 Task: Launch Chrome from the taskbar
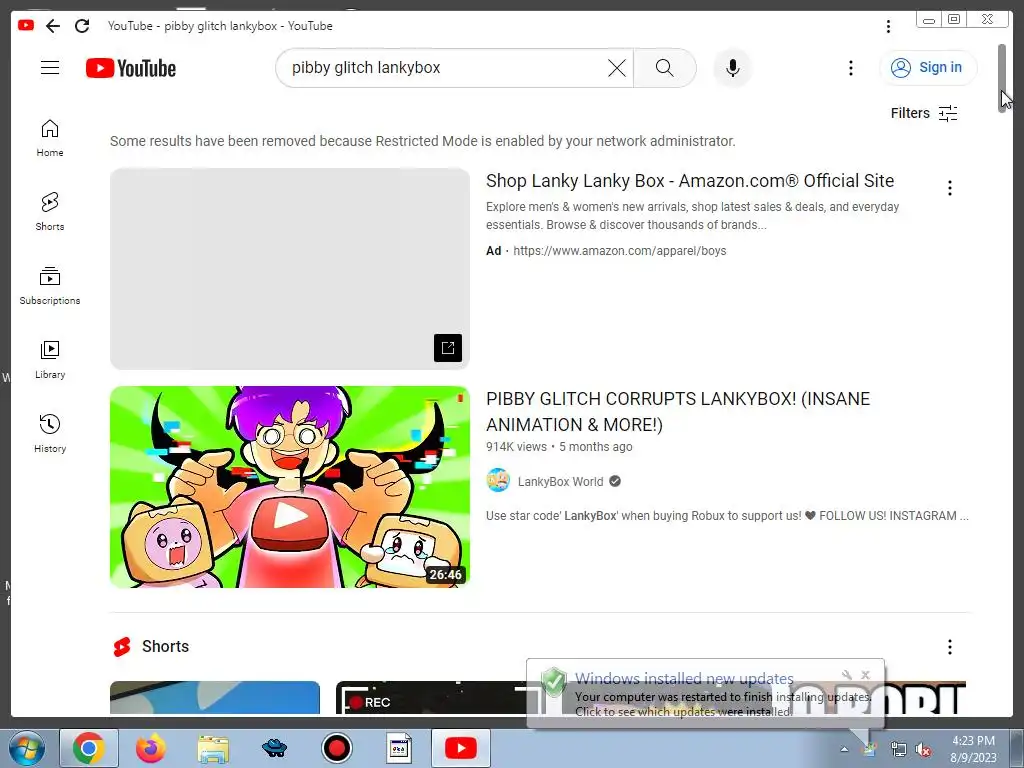pyautogui.click(x=89, y=748)
